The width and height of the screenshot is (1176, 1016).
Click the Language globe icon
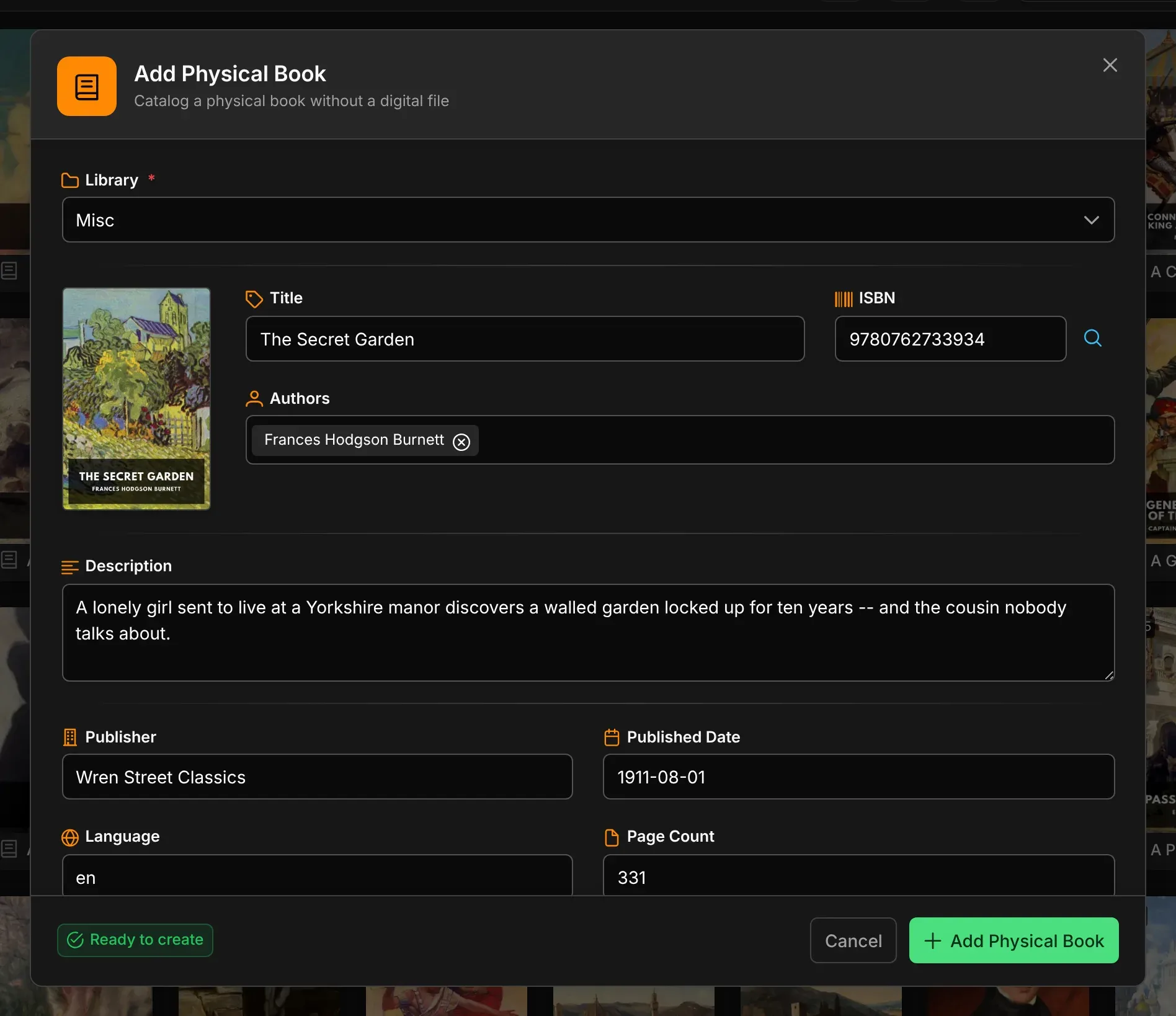coord(70,837)
